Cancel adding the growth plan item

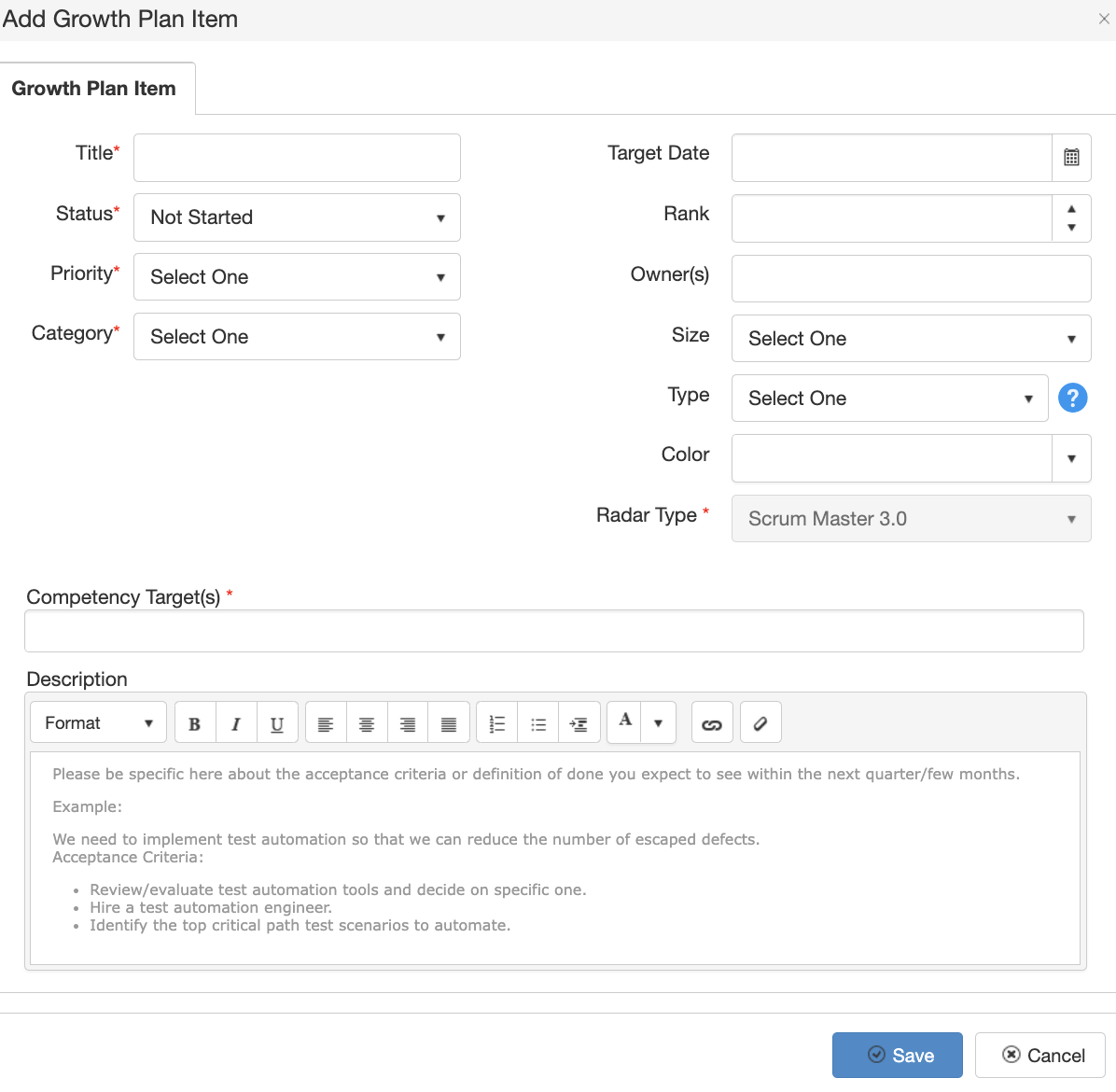pos(1039,1055)
